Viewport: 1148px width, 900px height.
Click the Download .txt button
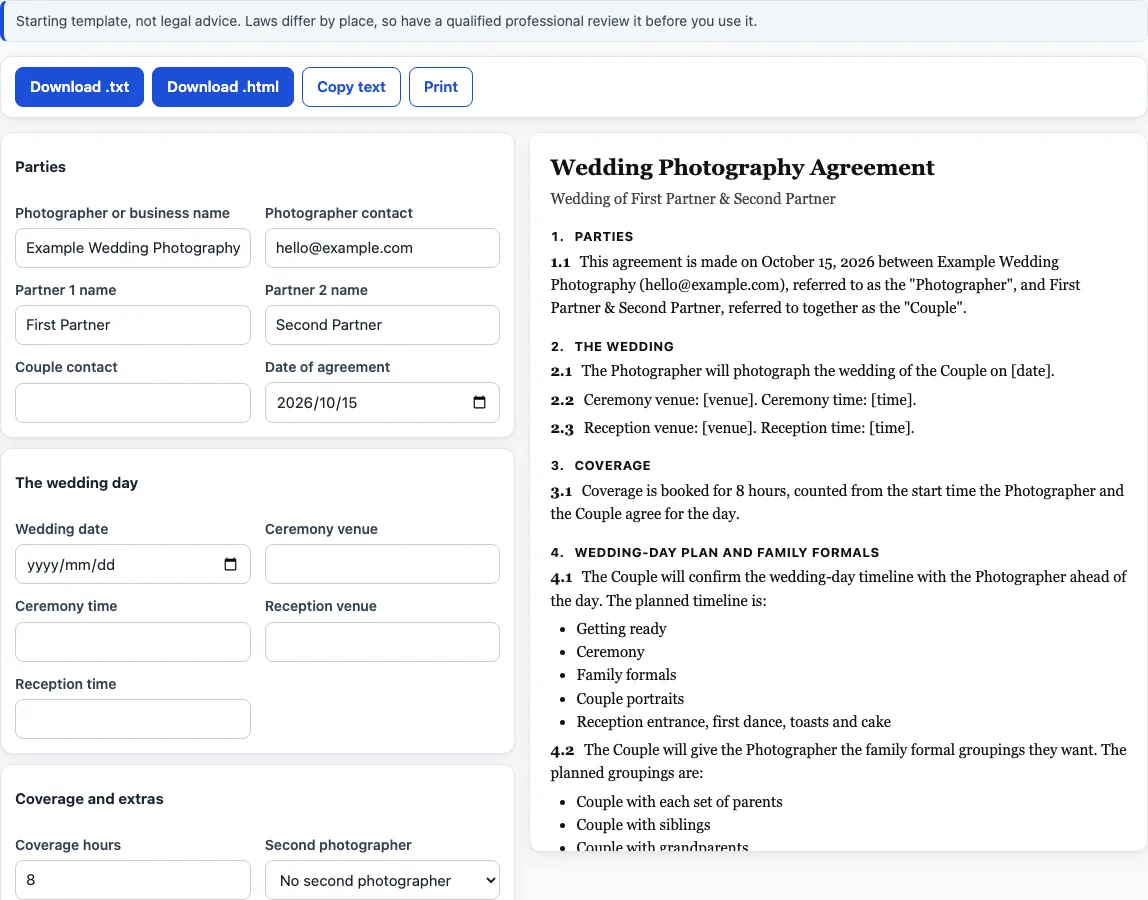(x=79, y=86)
